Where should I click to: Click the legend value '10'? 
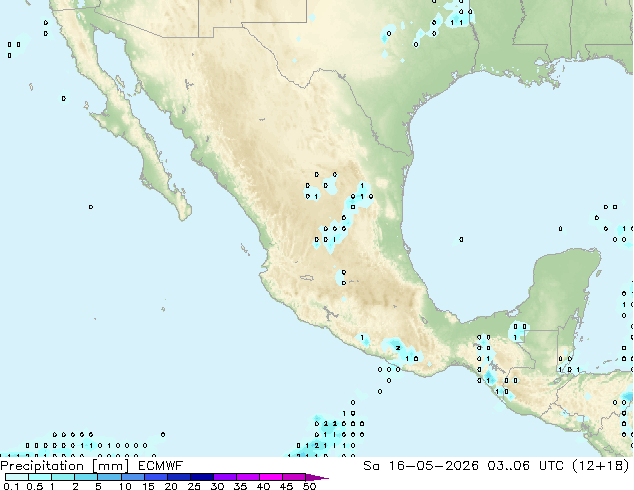125,486
